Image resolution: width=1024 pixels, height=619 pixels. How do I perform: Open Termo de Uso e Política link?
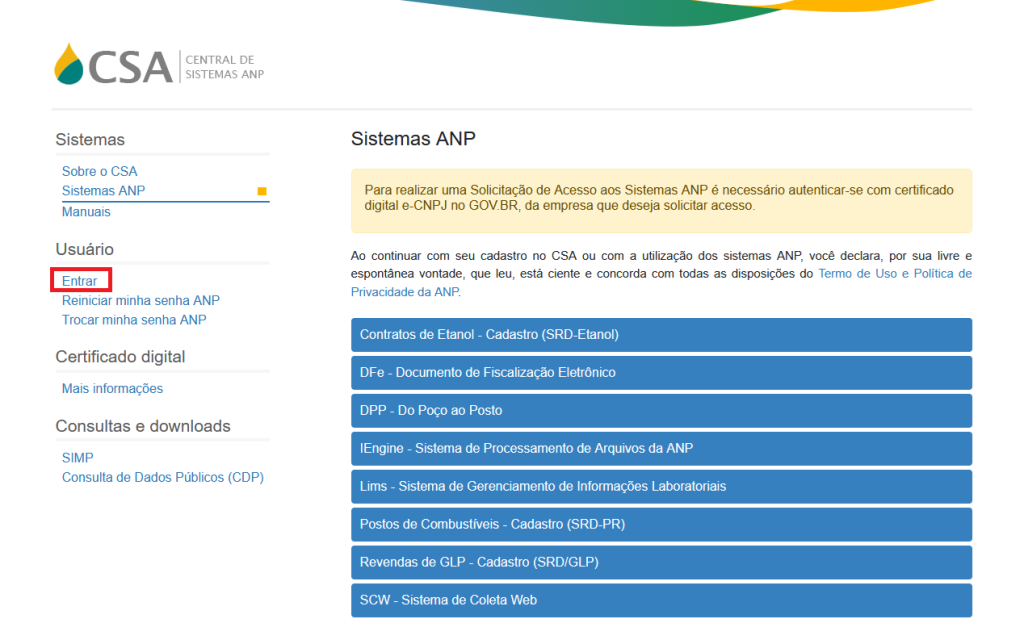894,273
